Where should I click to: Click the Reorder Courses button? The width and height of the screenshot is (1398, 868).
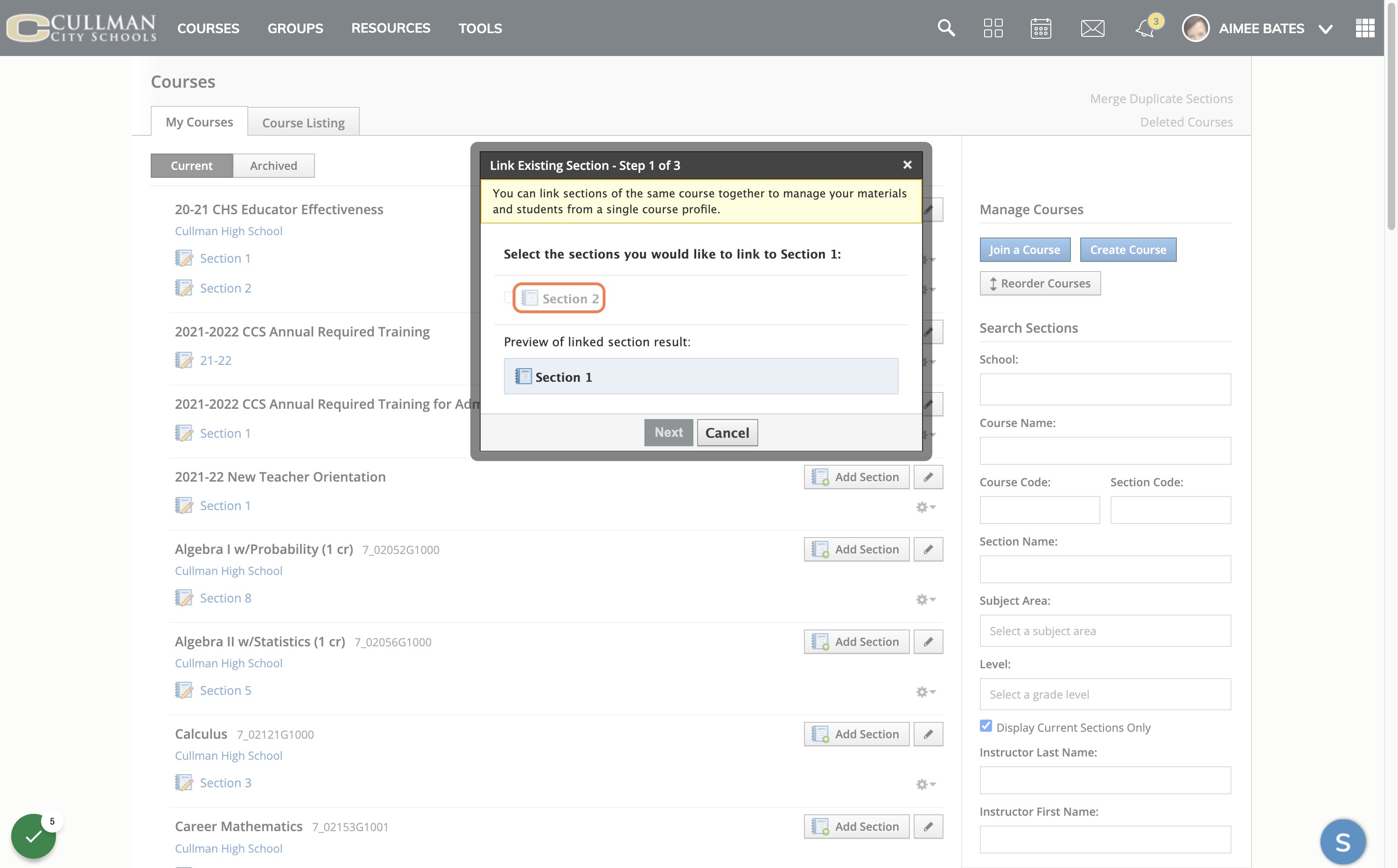click(x=1040, y=284)
